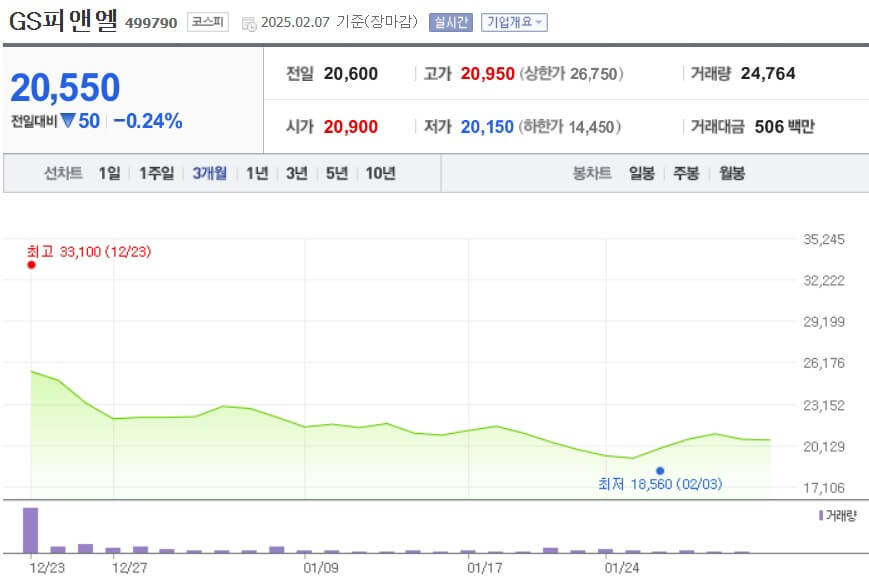Click the blue lowest price dot marker
Screen dimensions: 869x578
point(660,471)
